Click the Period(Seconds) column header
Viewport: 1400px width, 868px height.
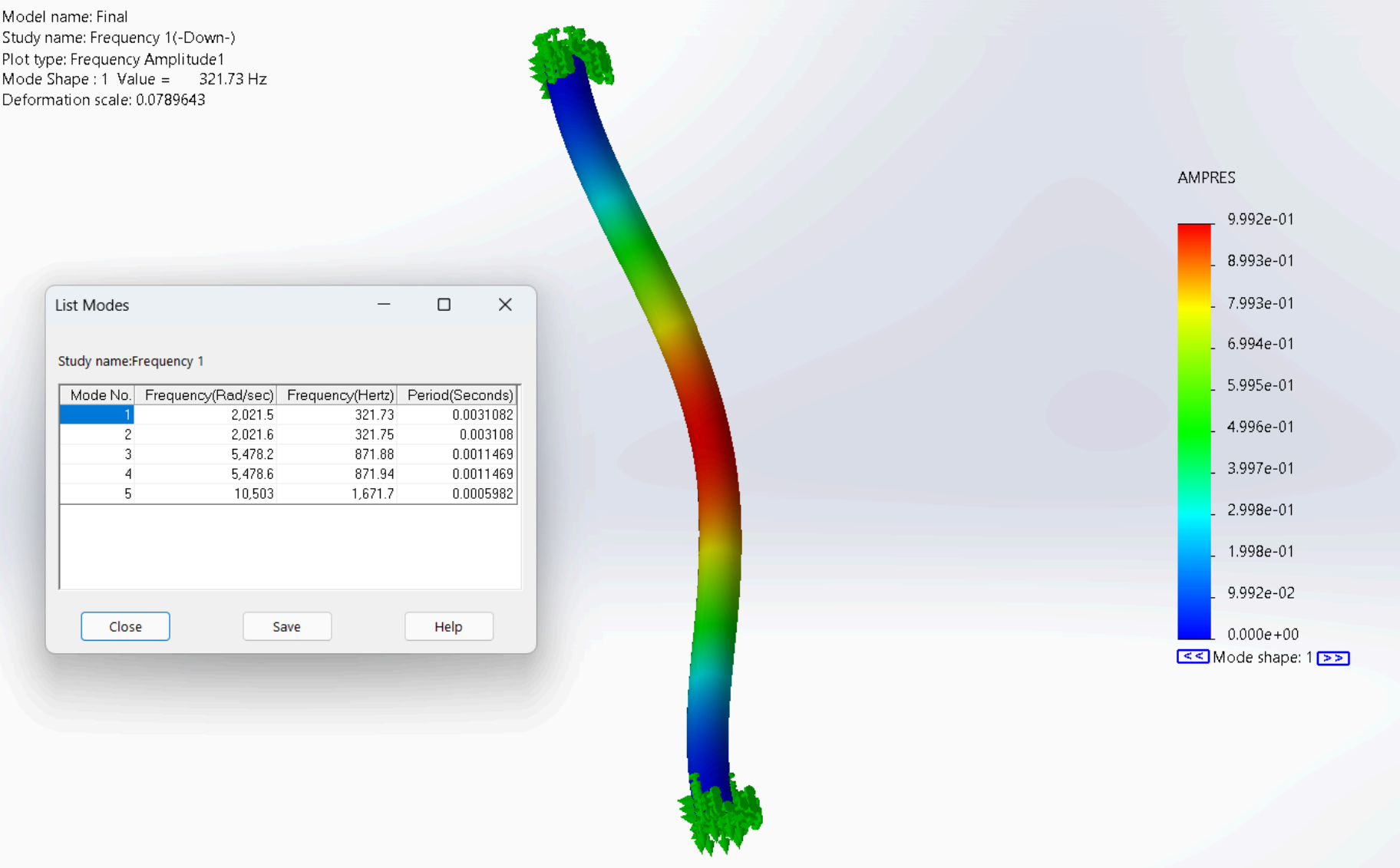(457, 395)
